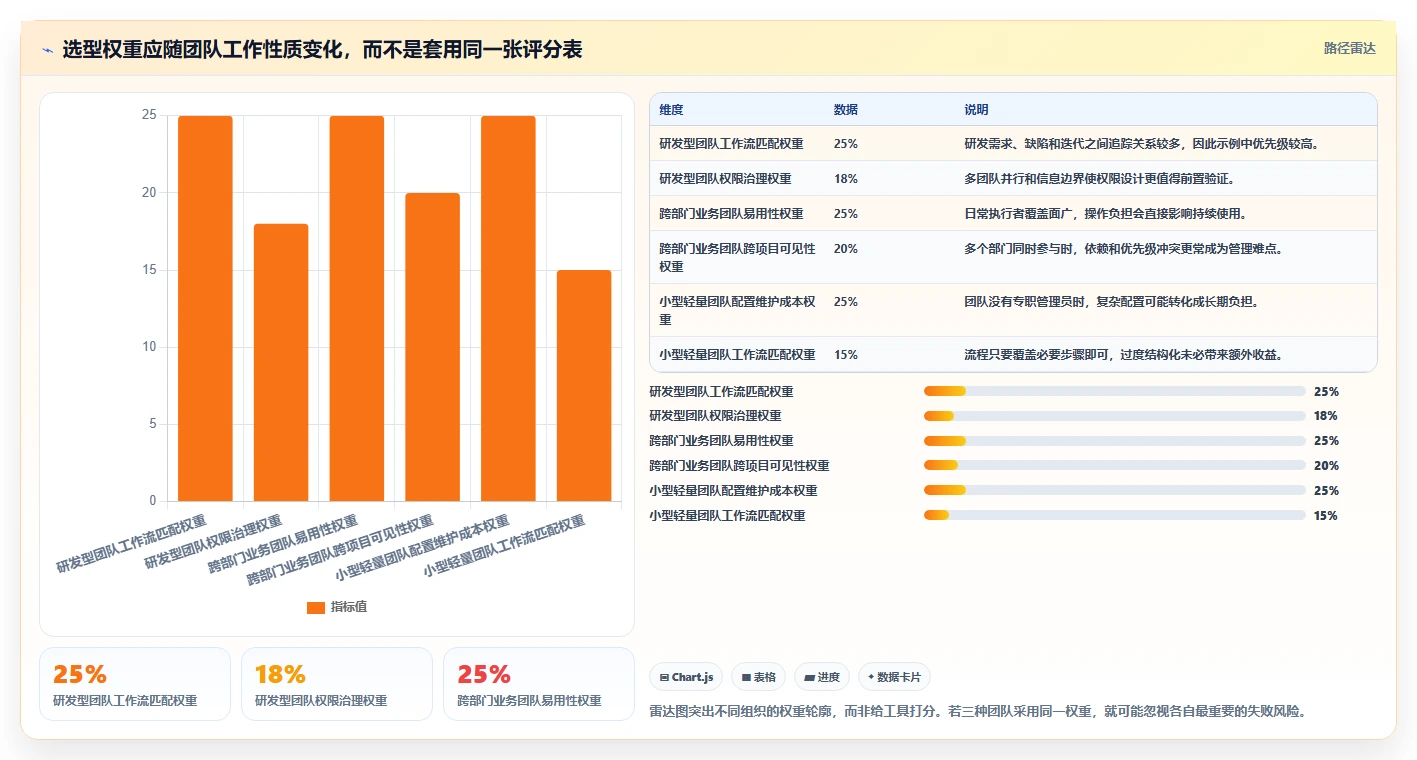
Task: Click description starting 团队没有专职管理员时
Action: pos(1111,301)
